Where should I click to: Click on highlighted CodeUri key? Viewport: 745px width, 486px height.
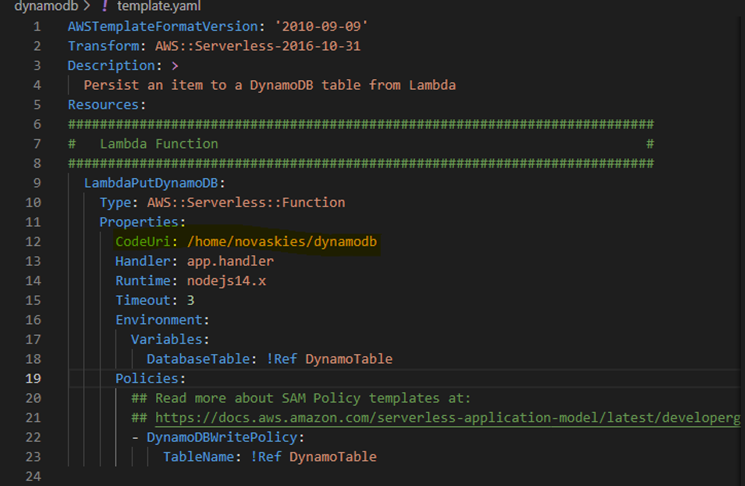click(x=143, y=242)
